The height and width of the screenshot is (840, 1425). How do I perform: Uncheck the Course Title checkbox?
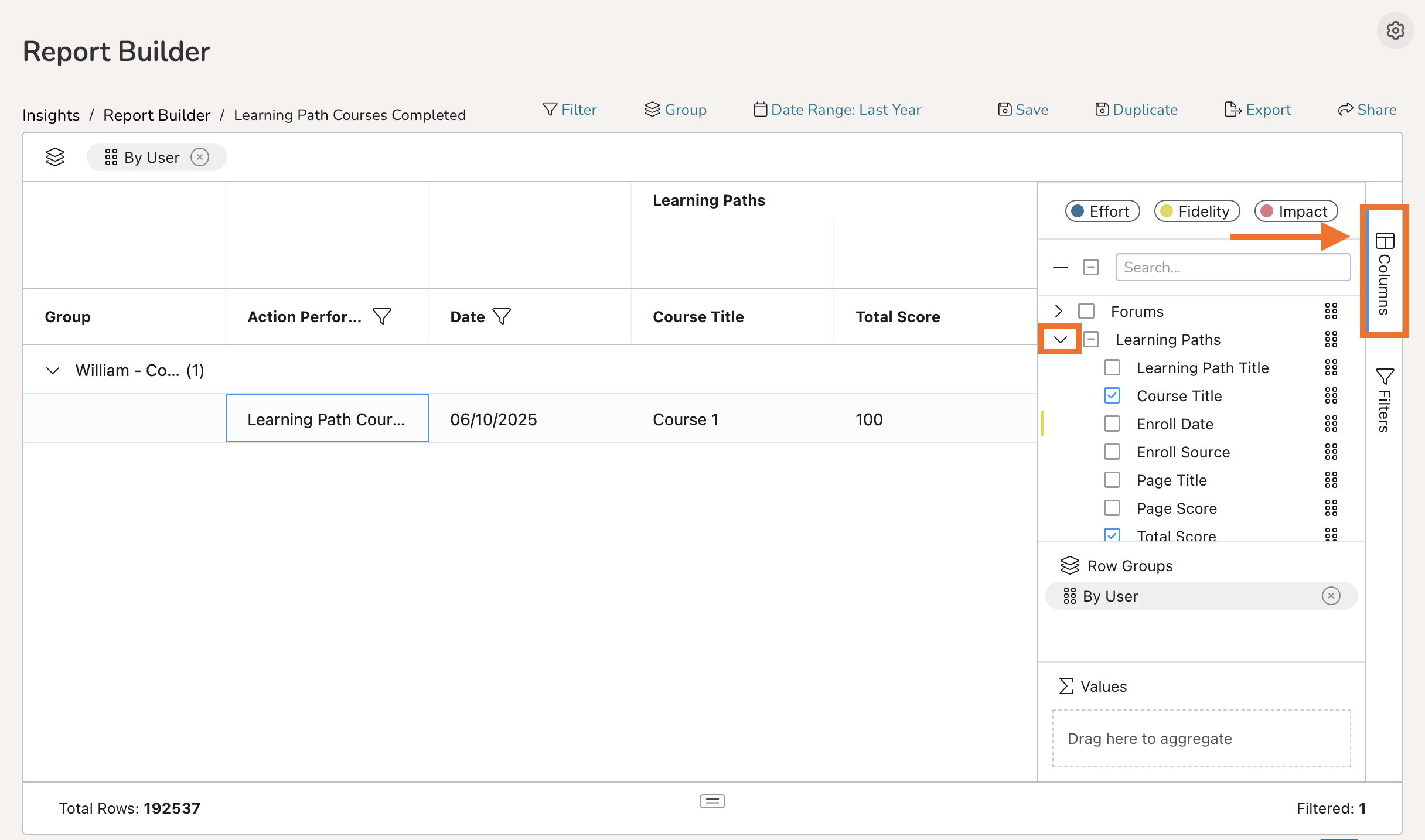[1112, 395]
